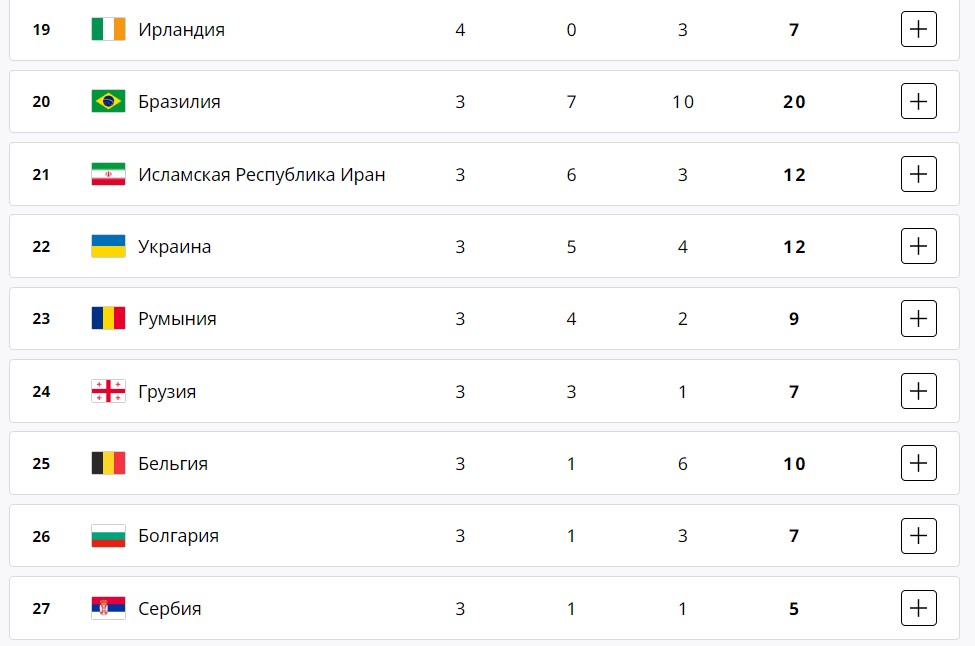This screenshot has width=975, height=646.
Task: Expand Украина row details
Action: coord(918,246)
